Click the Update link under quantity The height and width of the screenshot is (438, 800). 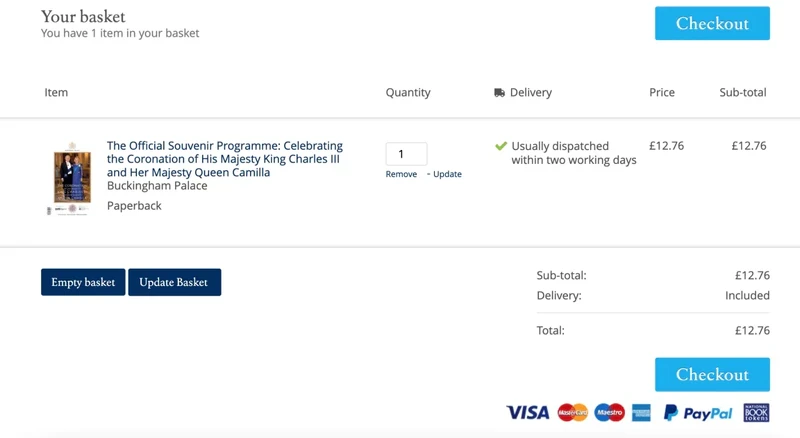(x=447, y=174)
